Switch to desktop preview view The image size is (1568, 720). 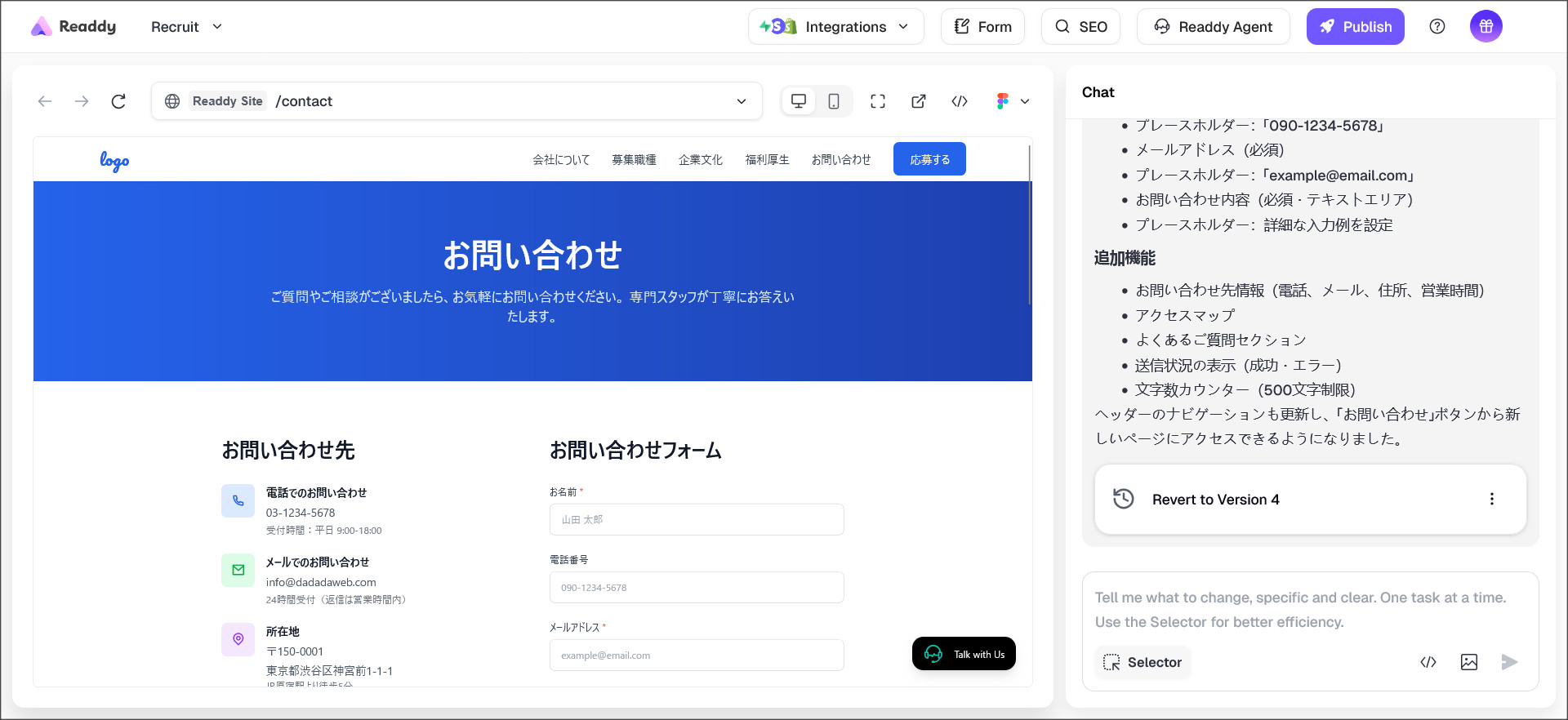tap(799, 101)
